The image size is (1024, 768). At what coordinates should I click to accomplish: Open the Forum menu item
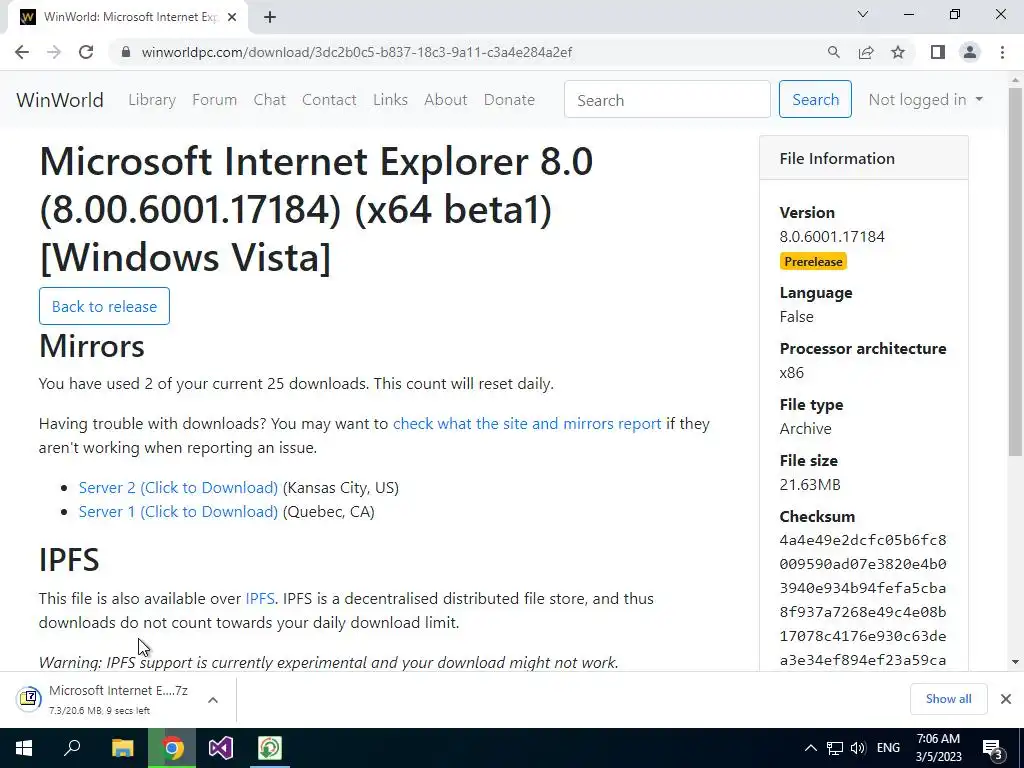[214, 100]
